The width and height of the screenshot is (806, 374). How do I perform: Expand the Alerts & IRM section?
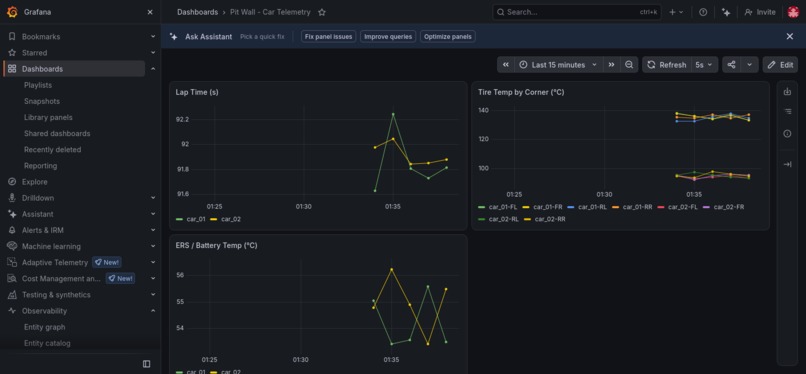[153, 230]
